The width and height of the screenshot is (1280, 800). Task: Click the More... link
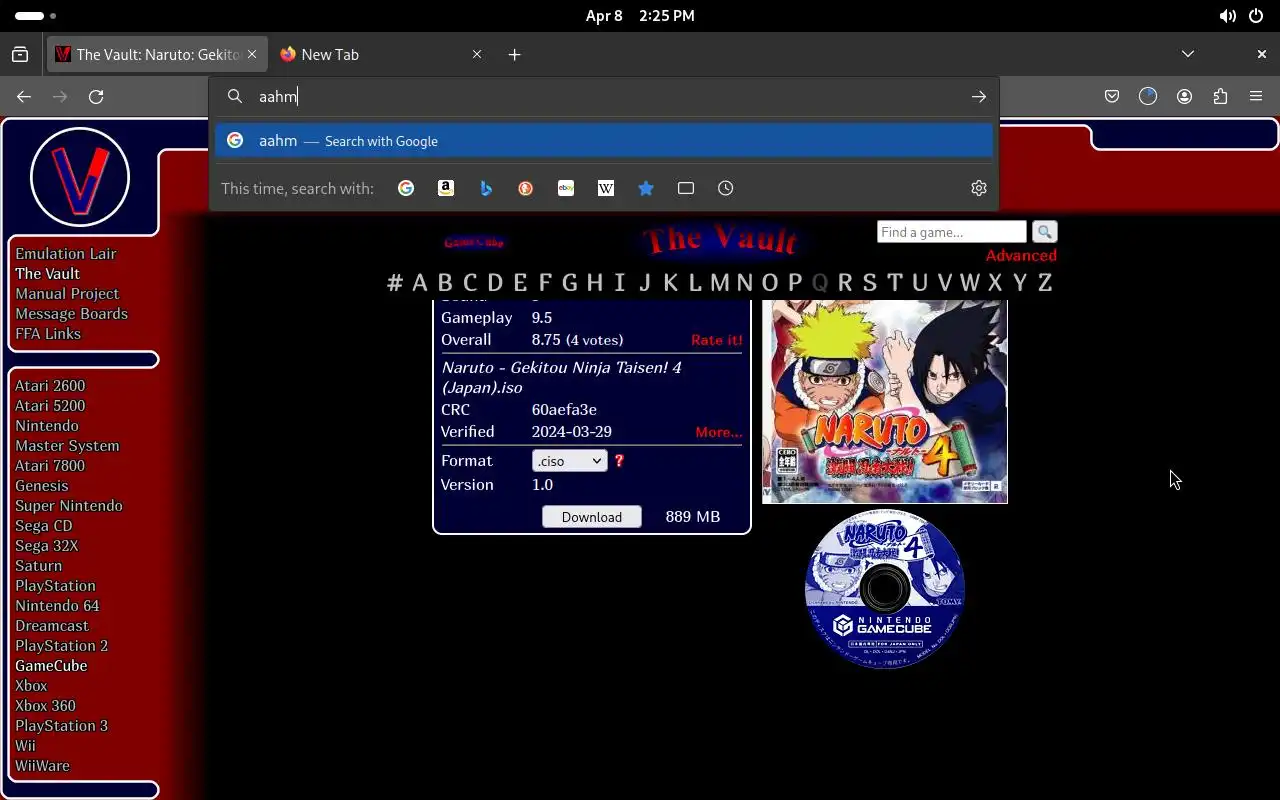click(719, 432)
